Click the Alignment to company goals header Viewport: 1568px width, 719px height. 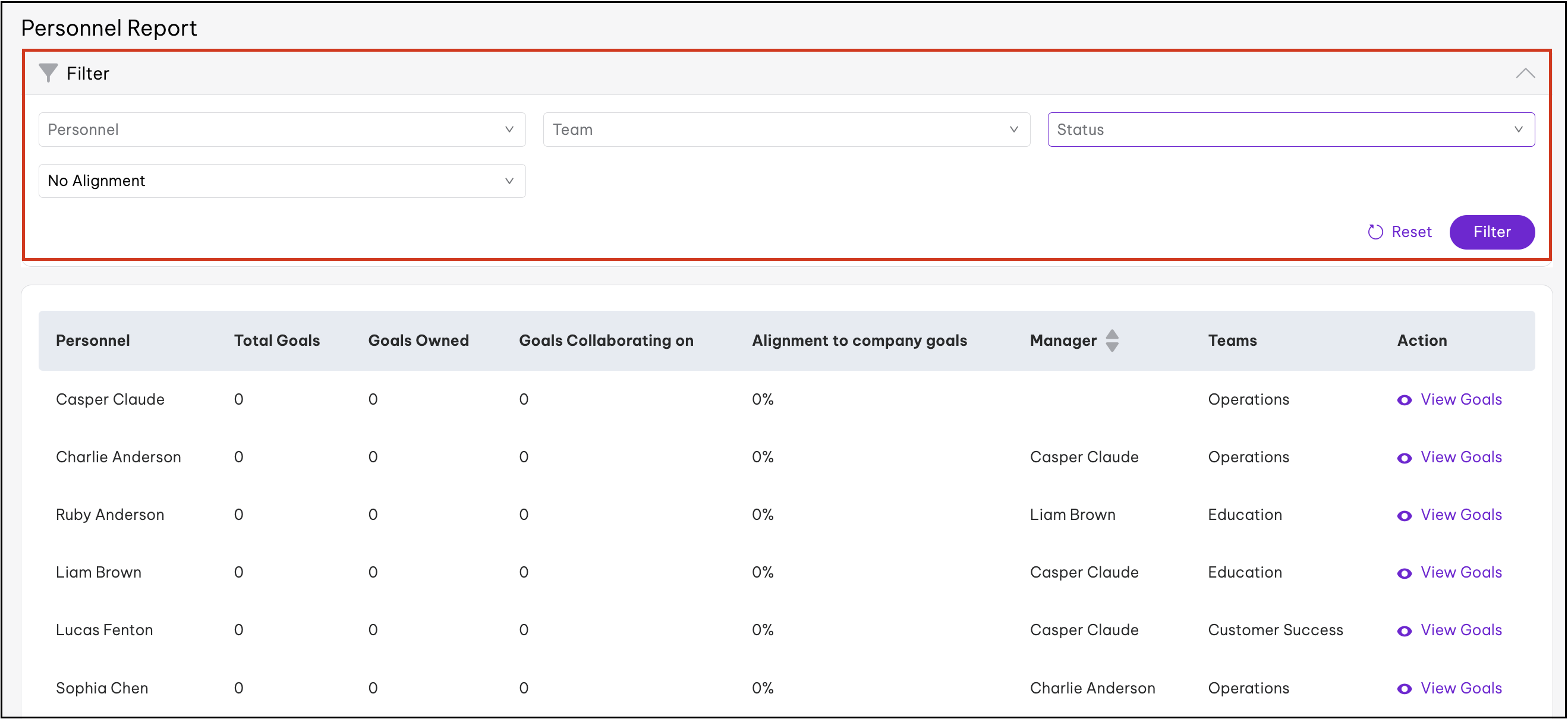click(x=859, y=340)
